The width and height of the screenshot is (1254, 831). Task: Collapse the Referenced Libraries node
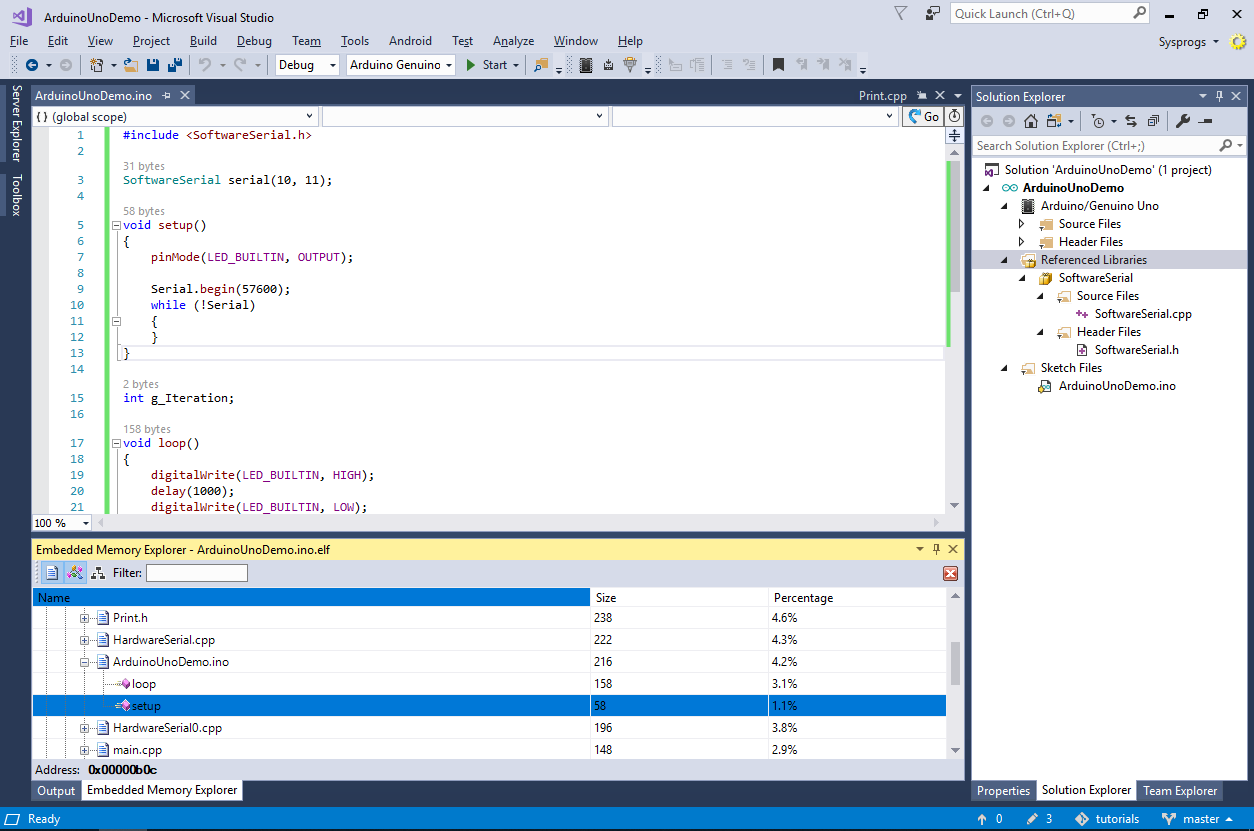point(1005,260)
